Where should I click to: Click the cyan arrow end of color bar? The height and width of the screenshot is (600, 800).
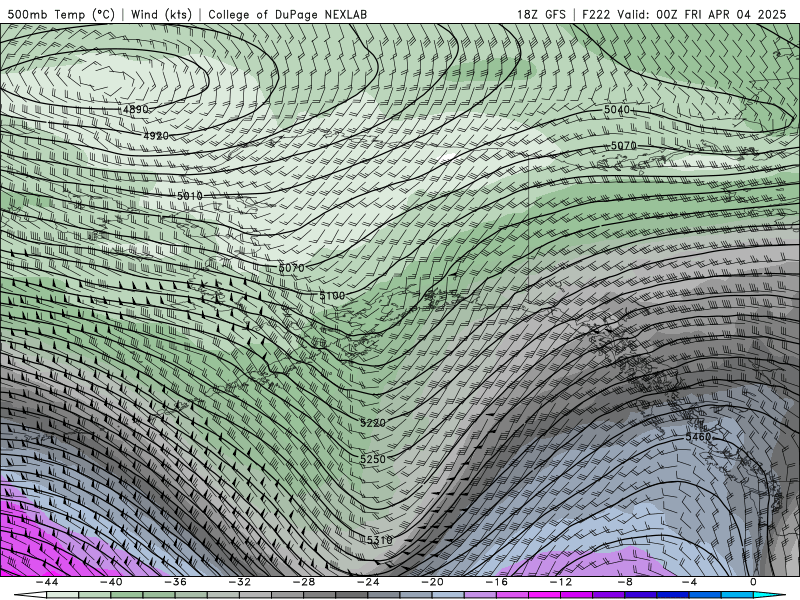coord(769,595)
